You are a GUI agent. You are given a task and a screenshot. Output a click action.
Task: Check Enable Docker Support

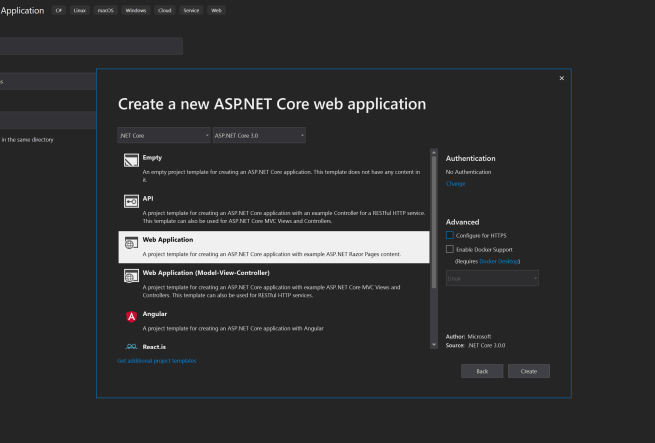click(x=450, y=248)
